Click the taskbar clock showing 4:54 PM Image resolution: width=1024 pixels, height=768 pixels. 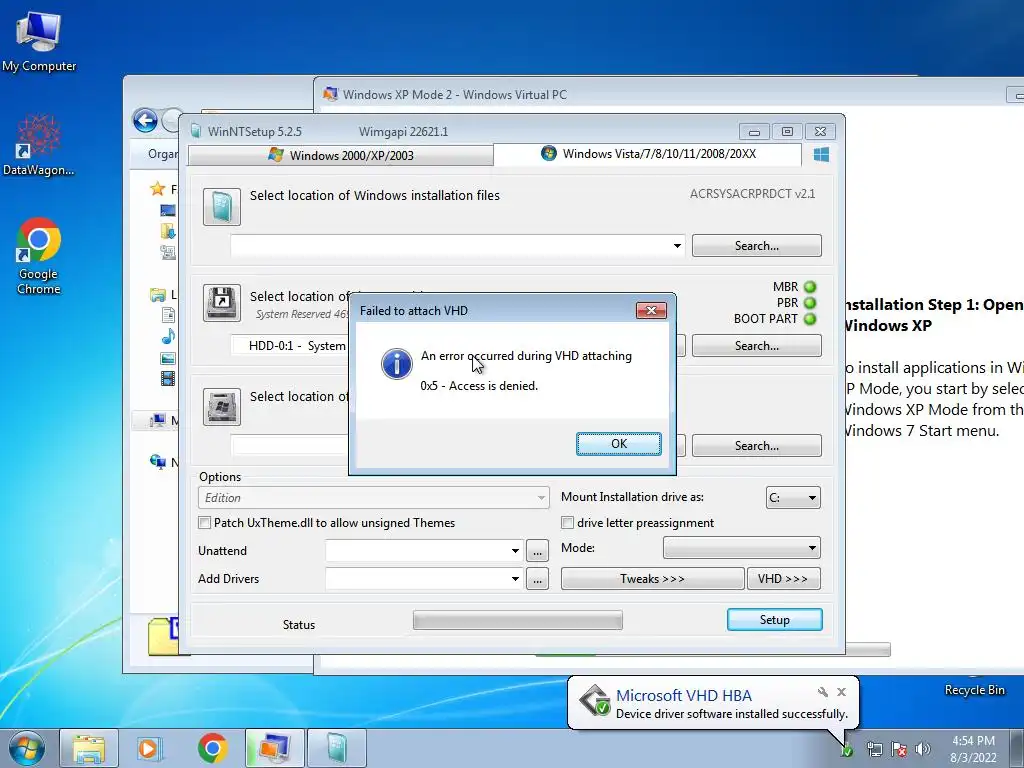pyautogui.click(x=973, y=749)
